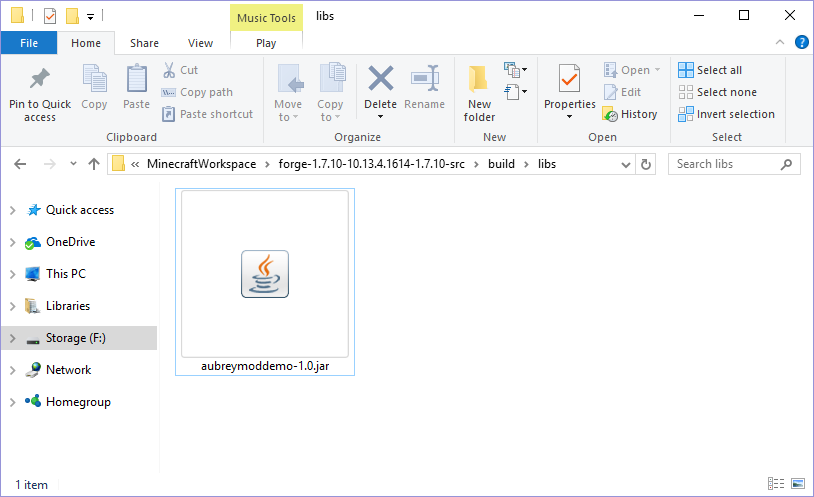
Task: Click Copy path in Clipboard group
Action: coord(197,92)
